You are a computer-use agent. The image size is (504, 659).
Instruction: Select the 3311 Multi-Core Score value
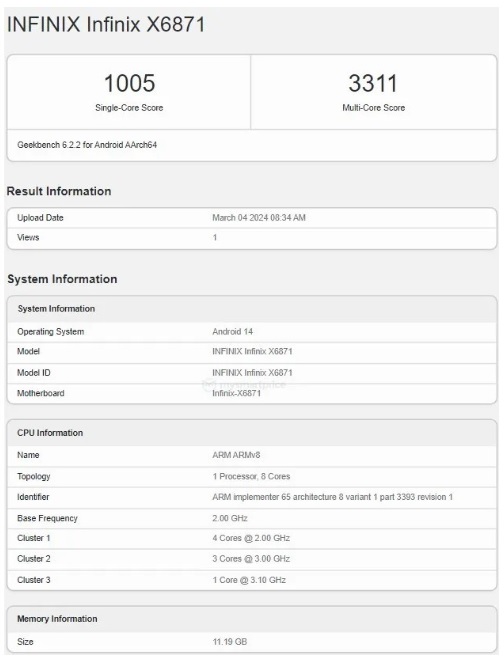click(373, 83)
